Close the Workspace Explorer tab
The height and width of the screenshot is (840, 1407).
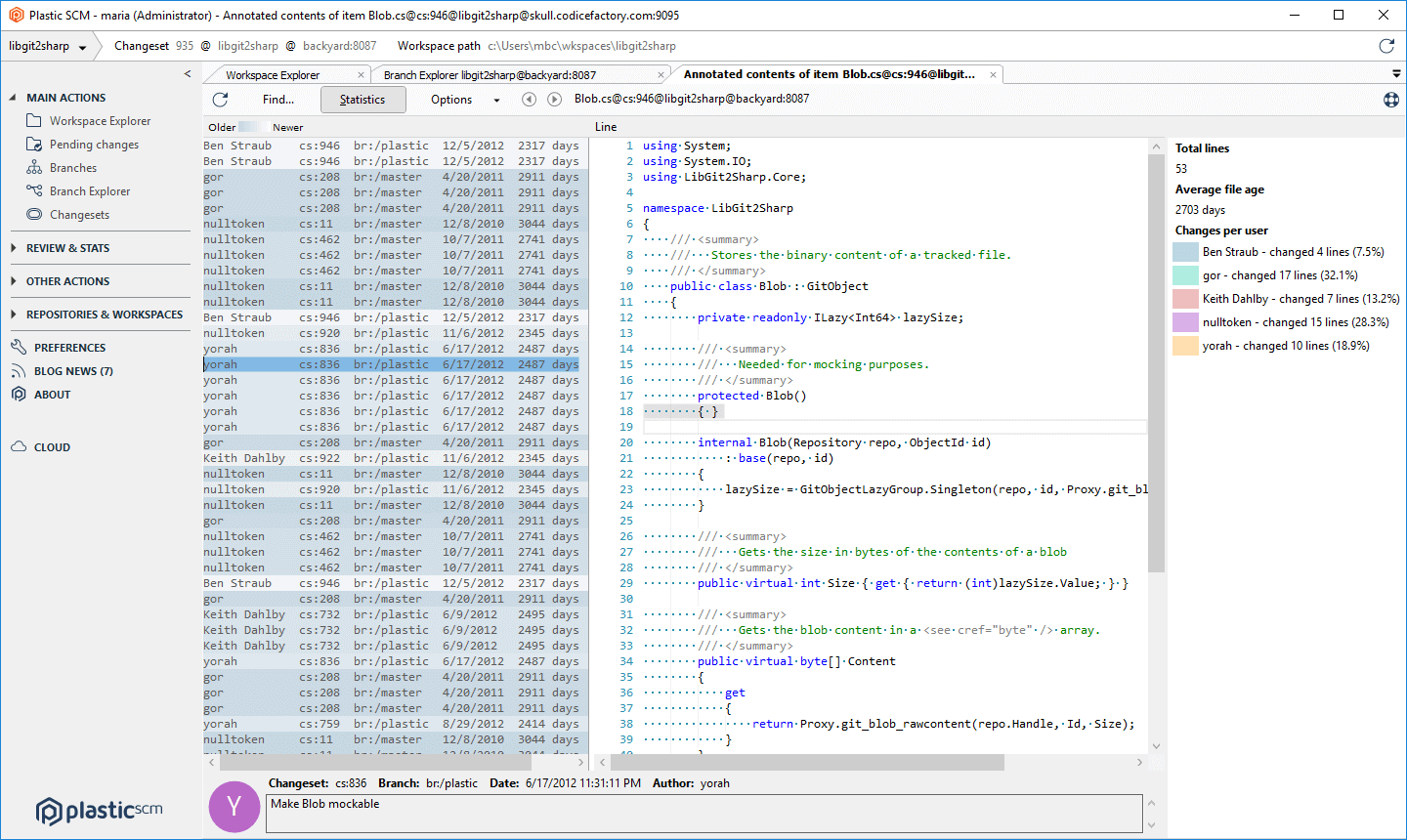[362, 75]
